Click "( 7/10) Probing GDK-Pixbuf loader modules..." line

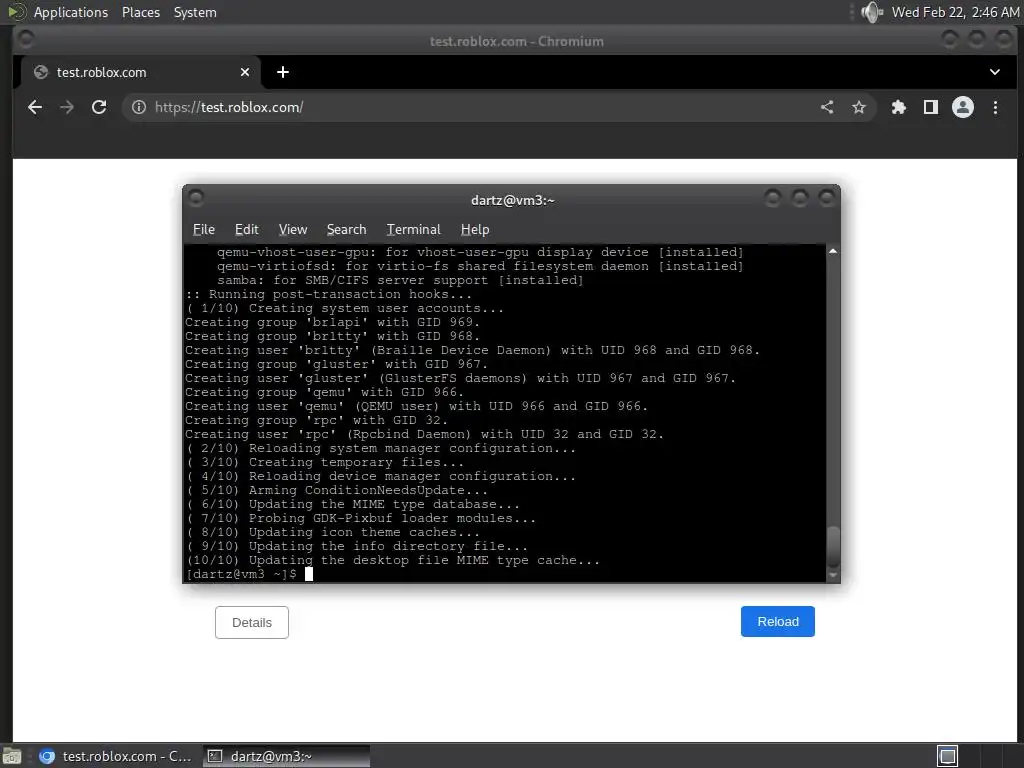pos(361,518)
